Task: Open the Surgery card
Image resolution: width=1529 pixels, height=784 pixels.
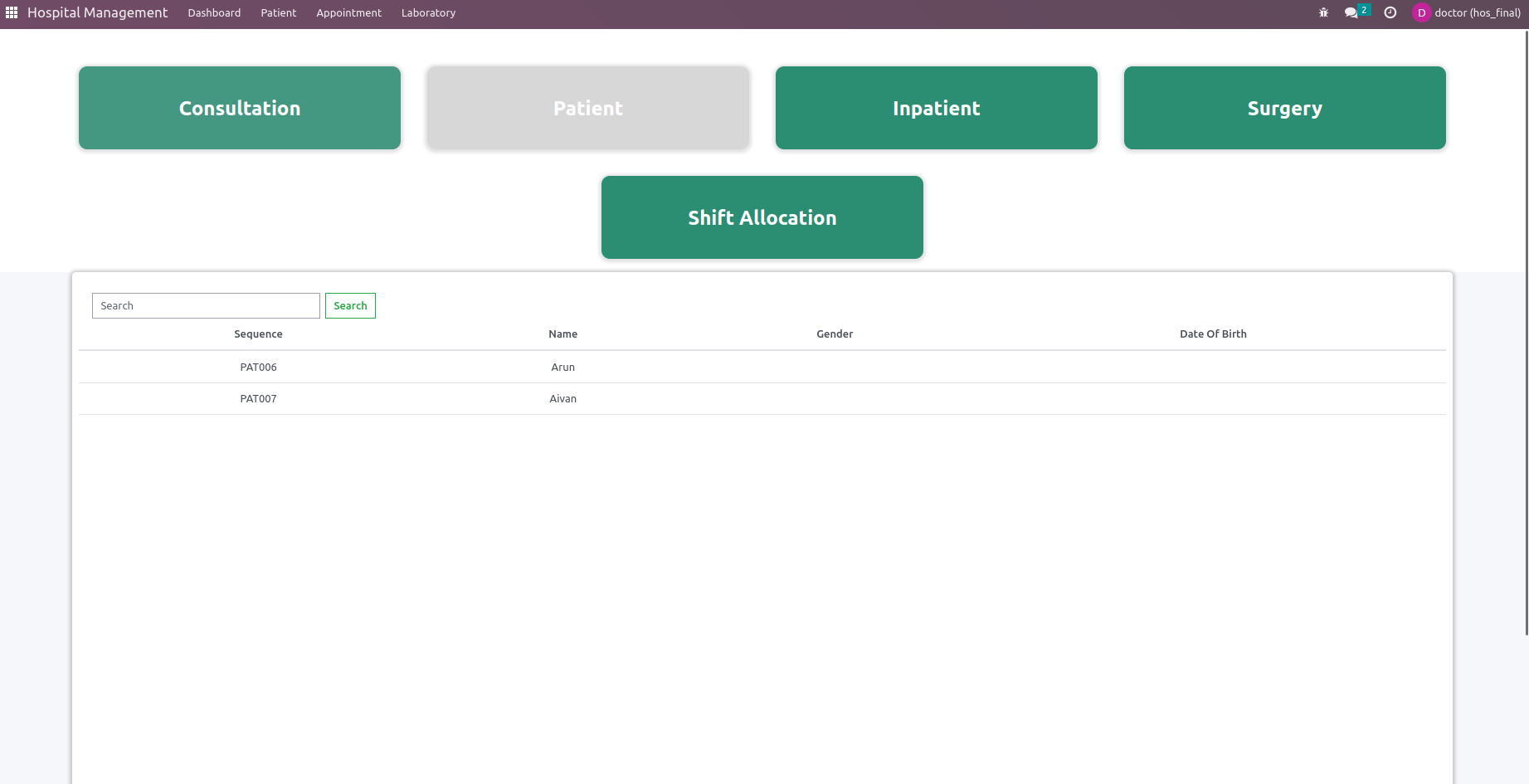Action: tap(1285, 108)
